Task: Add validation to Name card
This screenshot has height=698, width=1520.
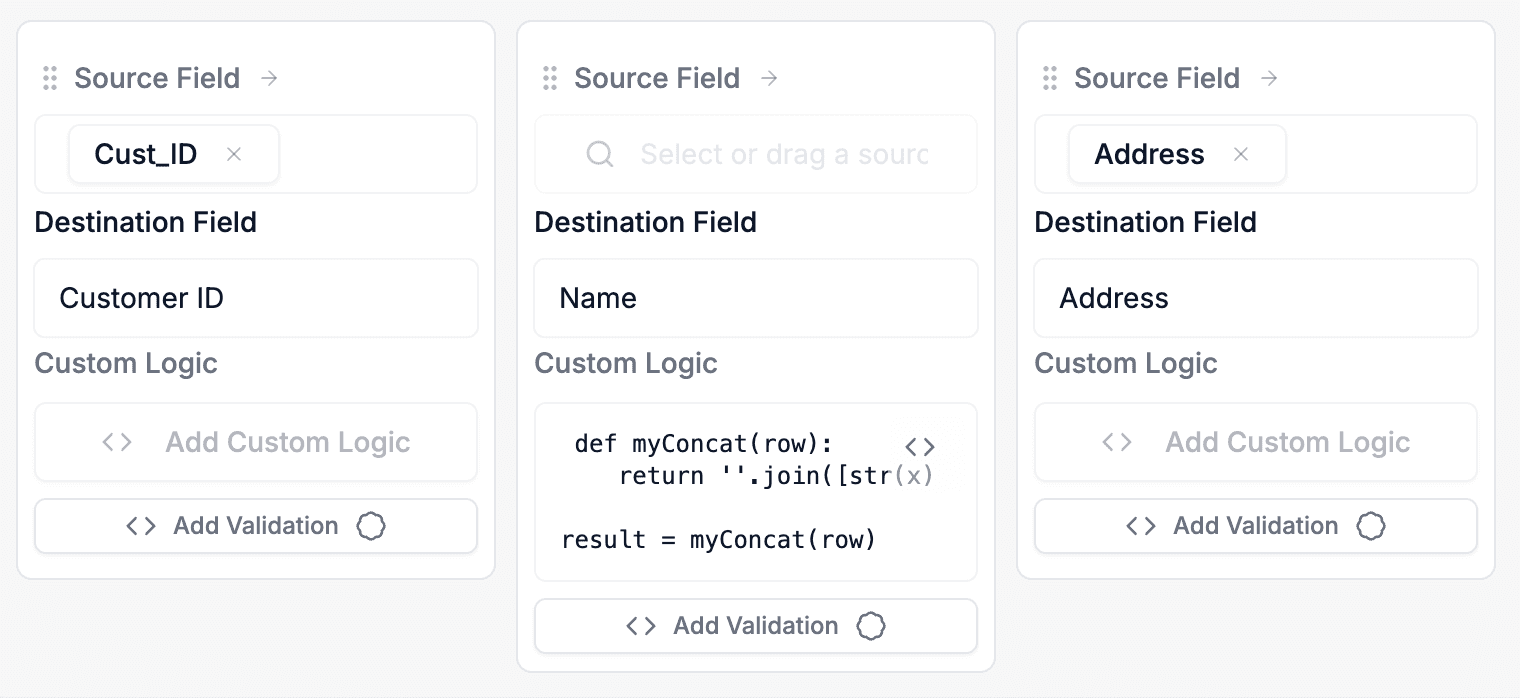Action: 756,626
